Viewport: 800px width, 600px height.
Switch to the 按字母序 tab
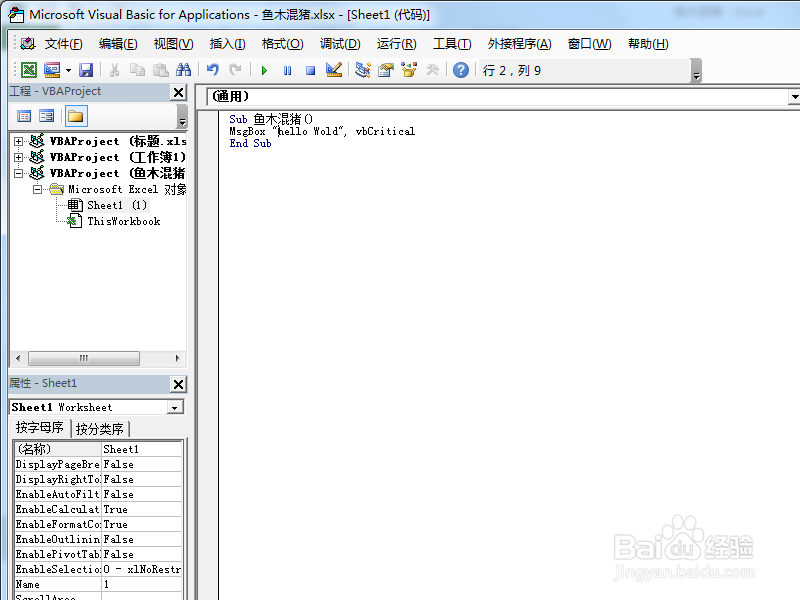pos(40,428)
